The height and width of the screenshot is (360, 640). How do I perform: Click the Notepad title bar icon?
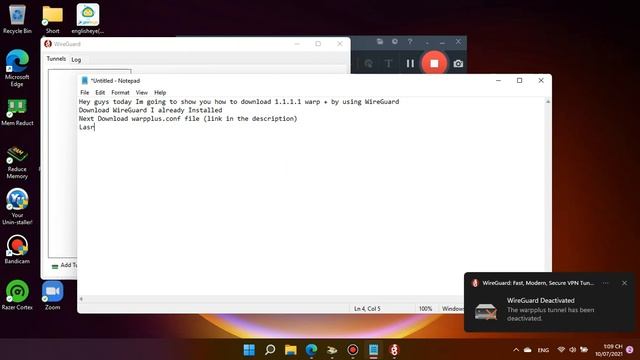84,81
